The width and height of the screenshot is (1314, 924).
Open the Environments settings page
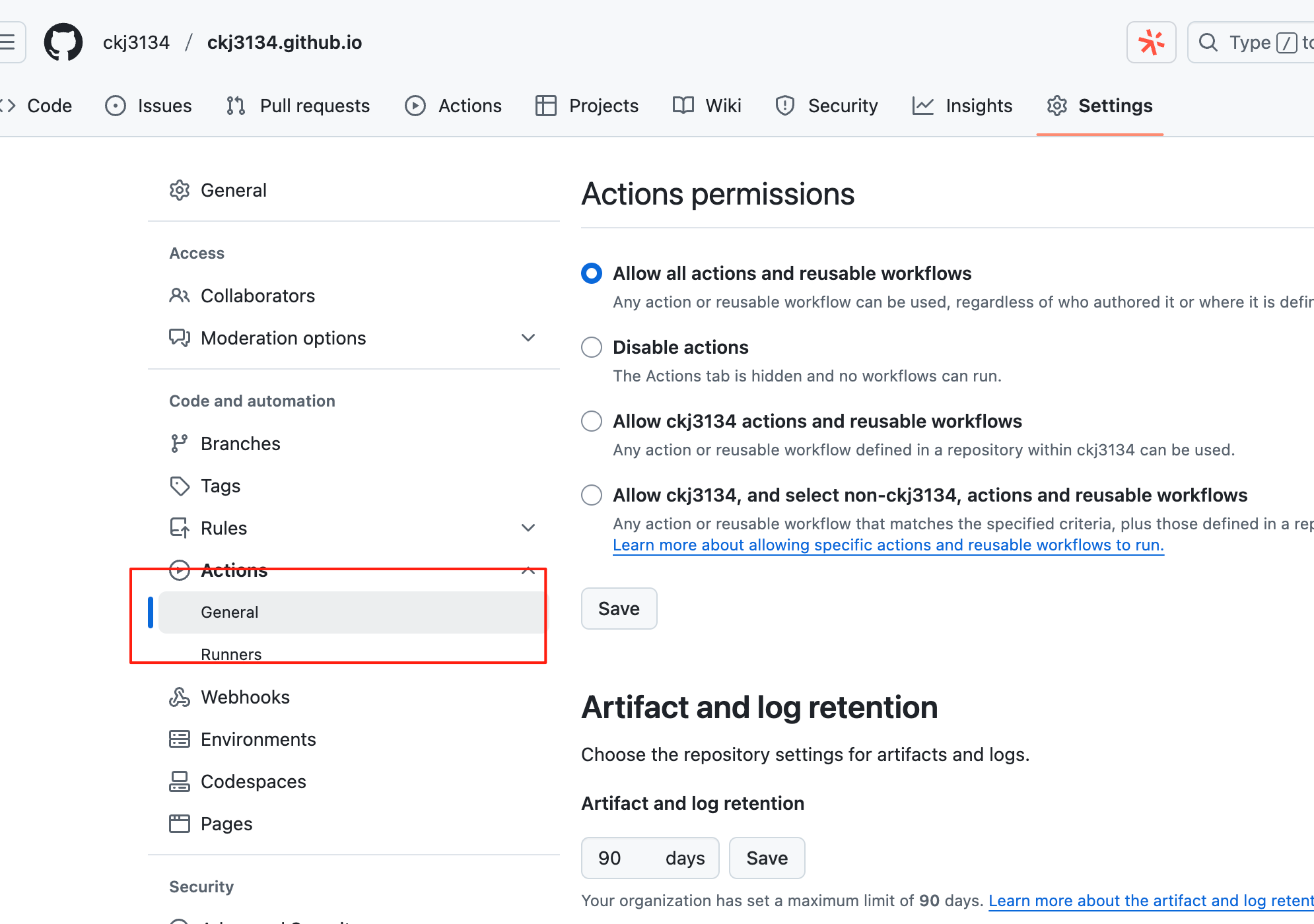258,739
